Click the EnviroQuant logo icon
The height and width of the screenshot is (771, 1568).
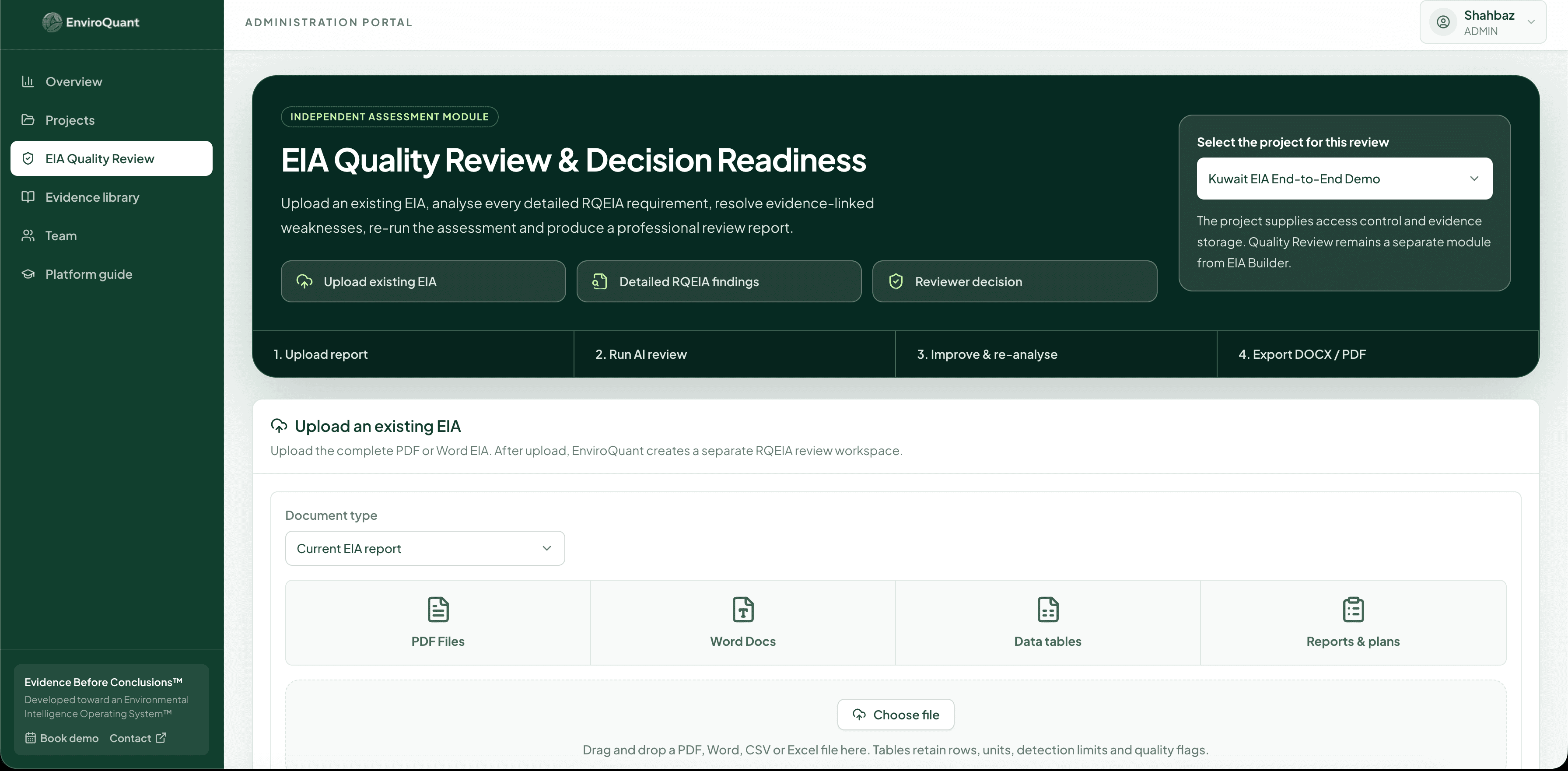52,22
